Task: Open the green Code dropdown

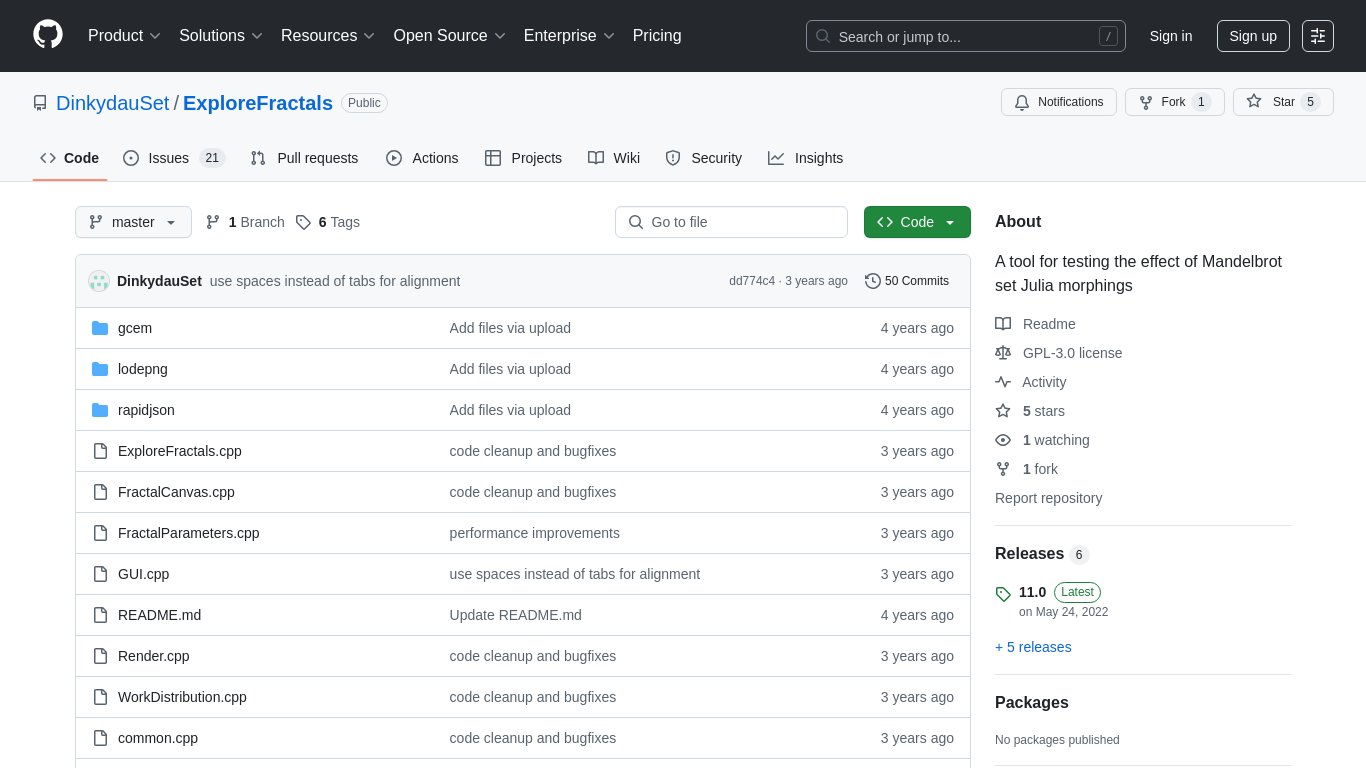Action: click(916, 222)
